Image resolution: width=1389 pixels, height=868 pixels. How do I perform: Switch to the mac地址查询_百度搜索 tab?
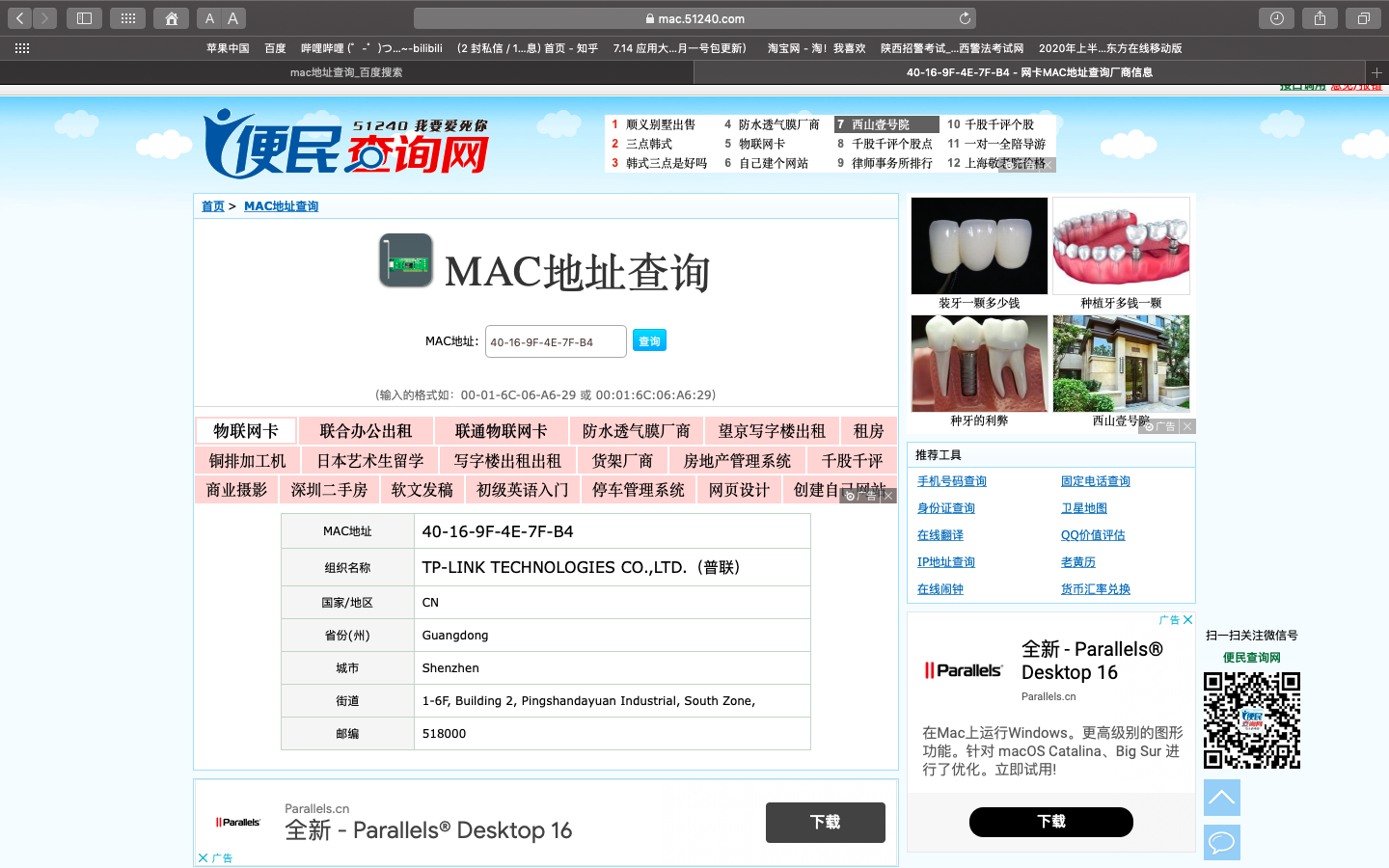point(346,72)
